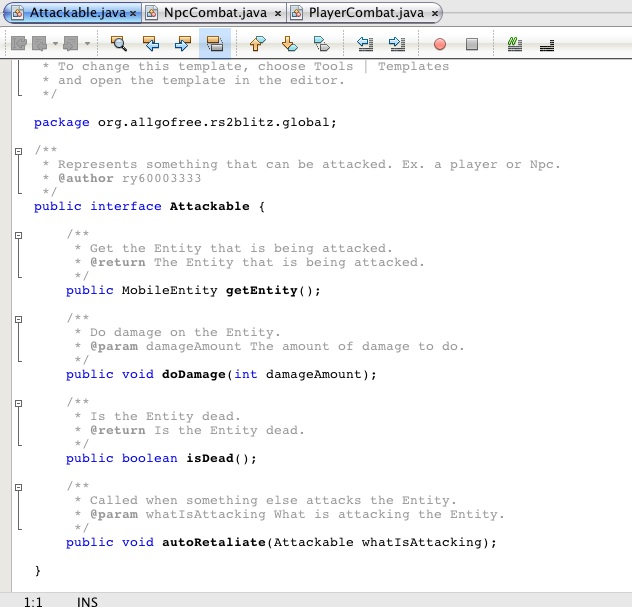632x607 pixels.
Task: Click the Back navigation arrow icon
Action: click(x=40, y=43)
